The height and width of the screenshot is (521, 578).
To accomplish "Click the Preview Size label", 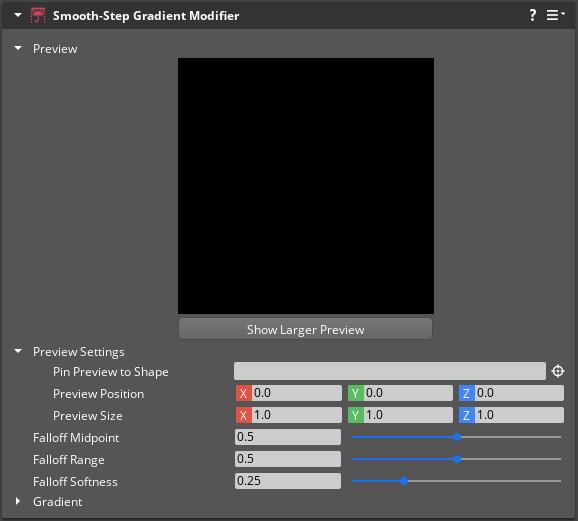I will tap(88, 416).
